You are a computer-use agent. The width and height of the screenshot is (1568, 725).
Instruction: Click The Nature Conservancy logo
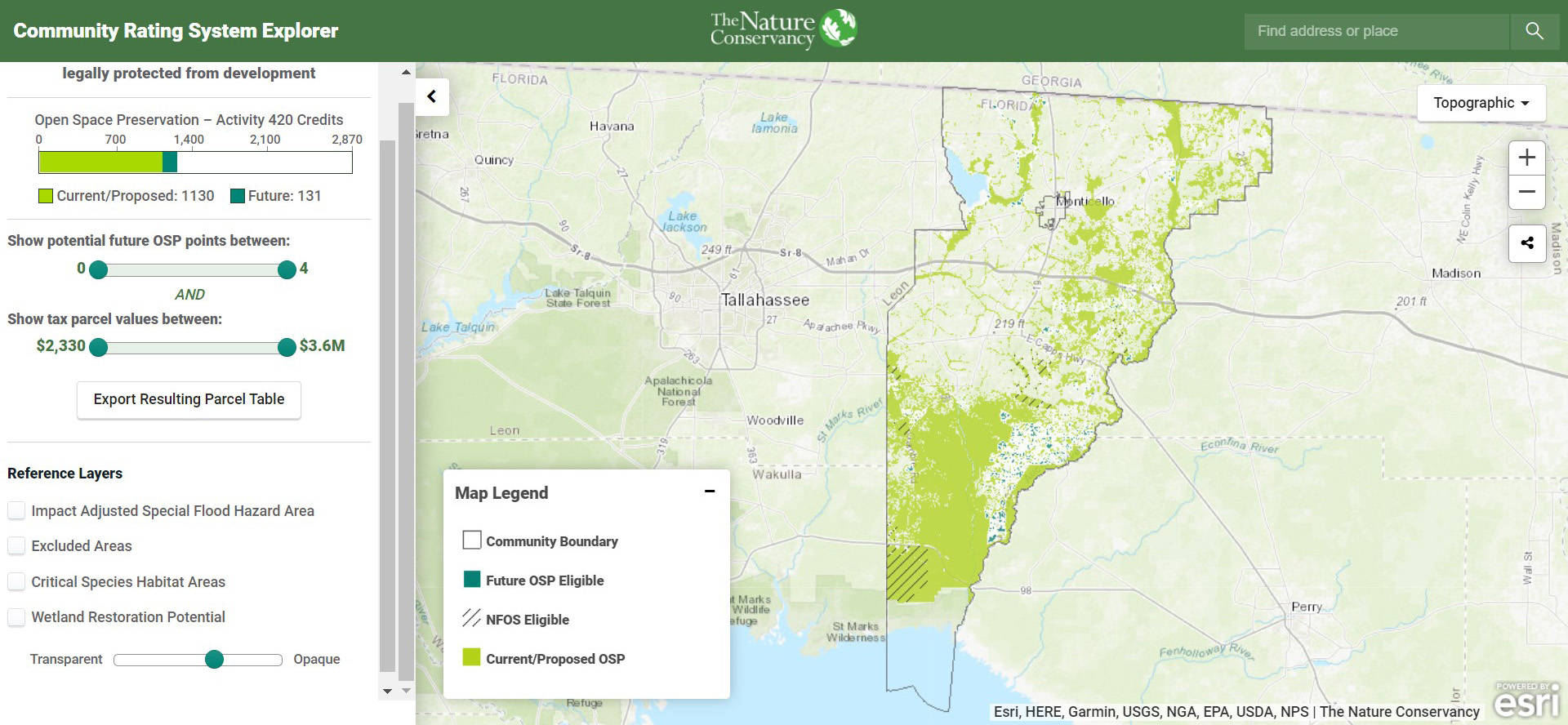(x=782, y=30)
